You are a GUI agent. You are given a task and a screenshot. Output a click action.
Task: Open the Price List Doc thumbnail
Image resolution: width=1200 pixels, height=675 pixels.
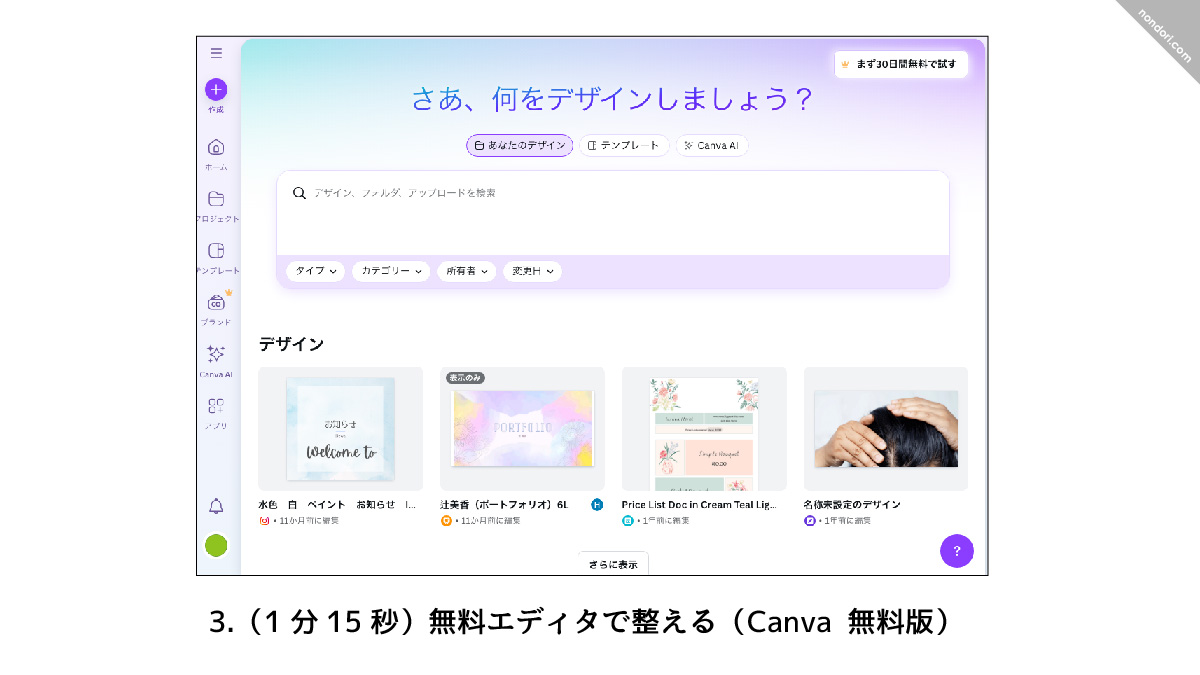coord(704,429)
